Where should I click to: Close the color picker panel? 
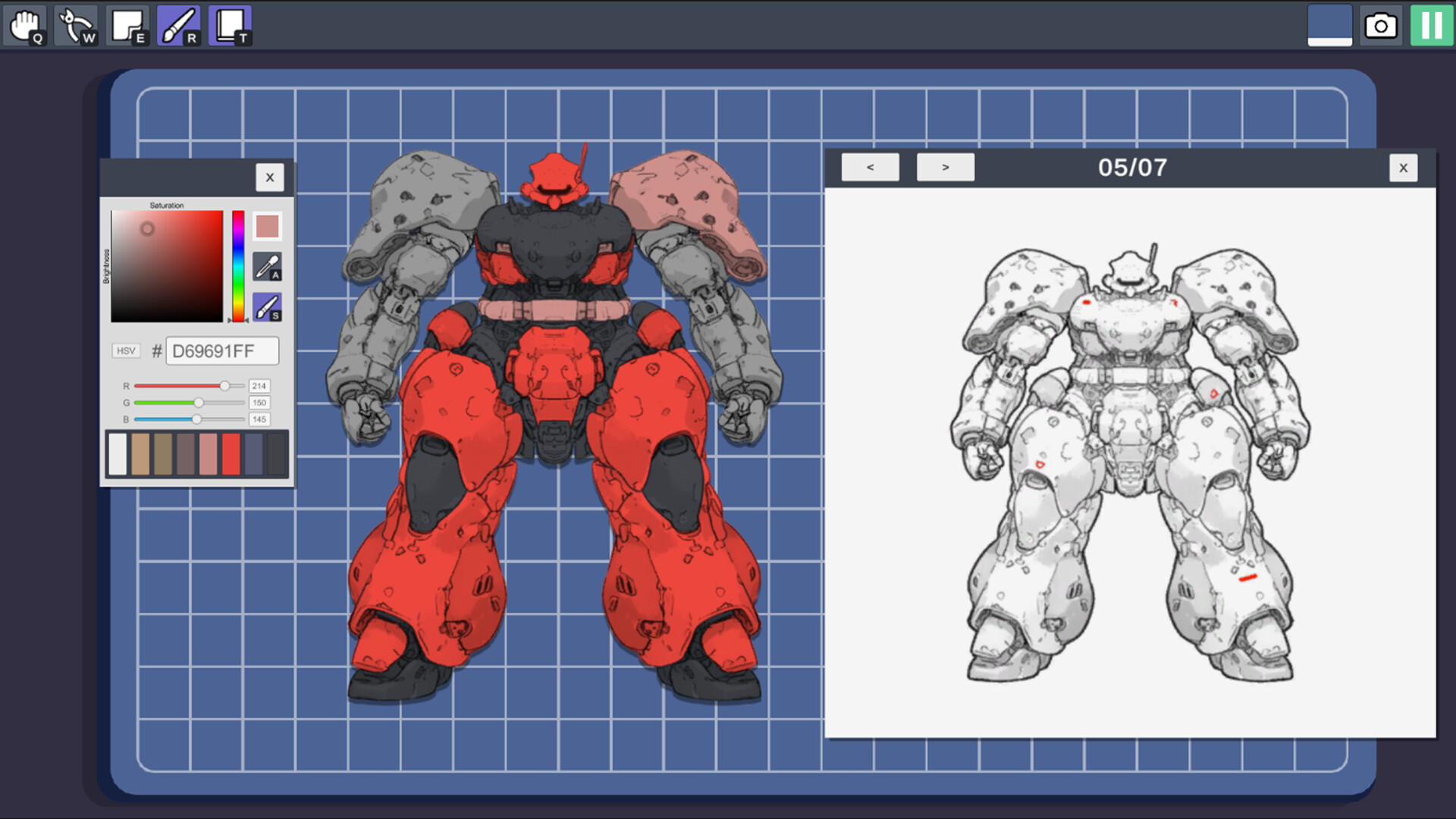click(270, 177)
